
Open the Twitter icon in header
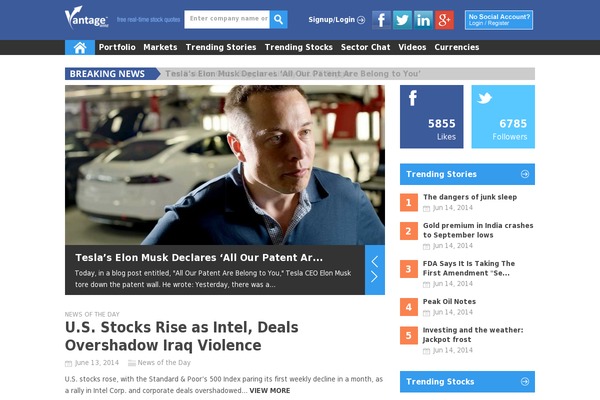point(402,20)
